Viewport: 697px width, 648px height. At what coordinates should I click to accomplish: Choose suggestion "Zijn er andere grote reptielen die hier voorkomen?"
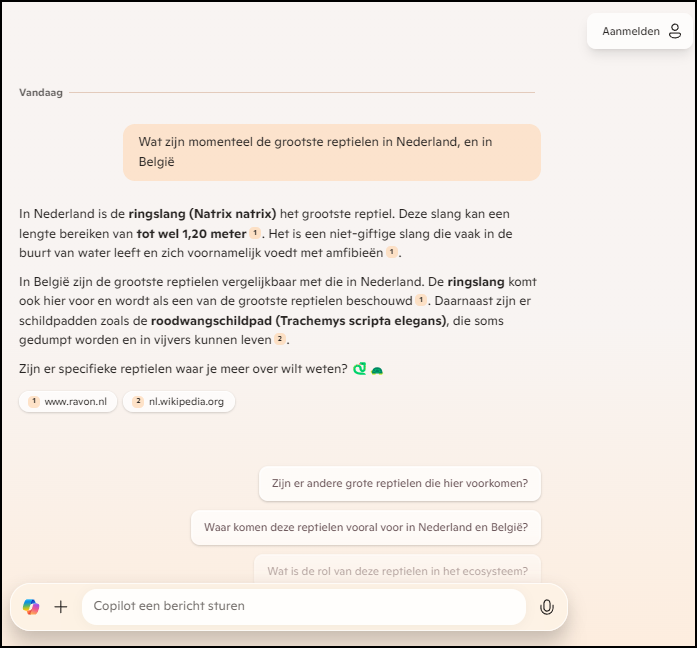click(x=399, y=484)
